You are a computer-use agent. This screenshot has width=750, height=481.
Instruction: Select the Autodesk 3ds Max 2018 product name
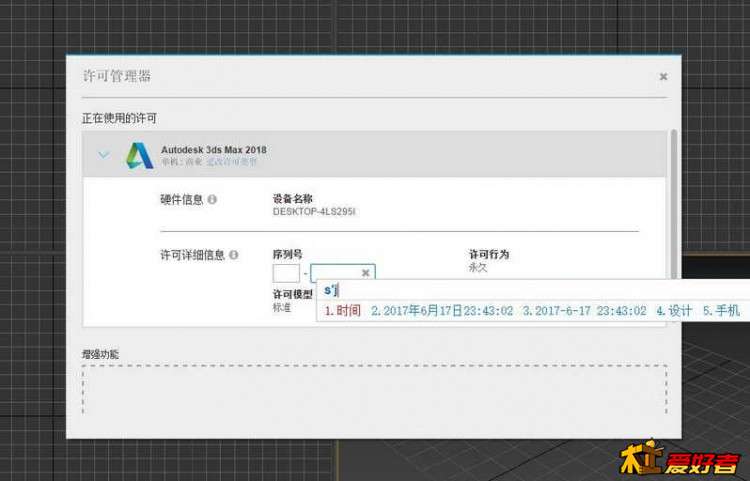tap(214, 150)
